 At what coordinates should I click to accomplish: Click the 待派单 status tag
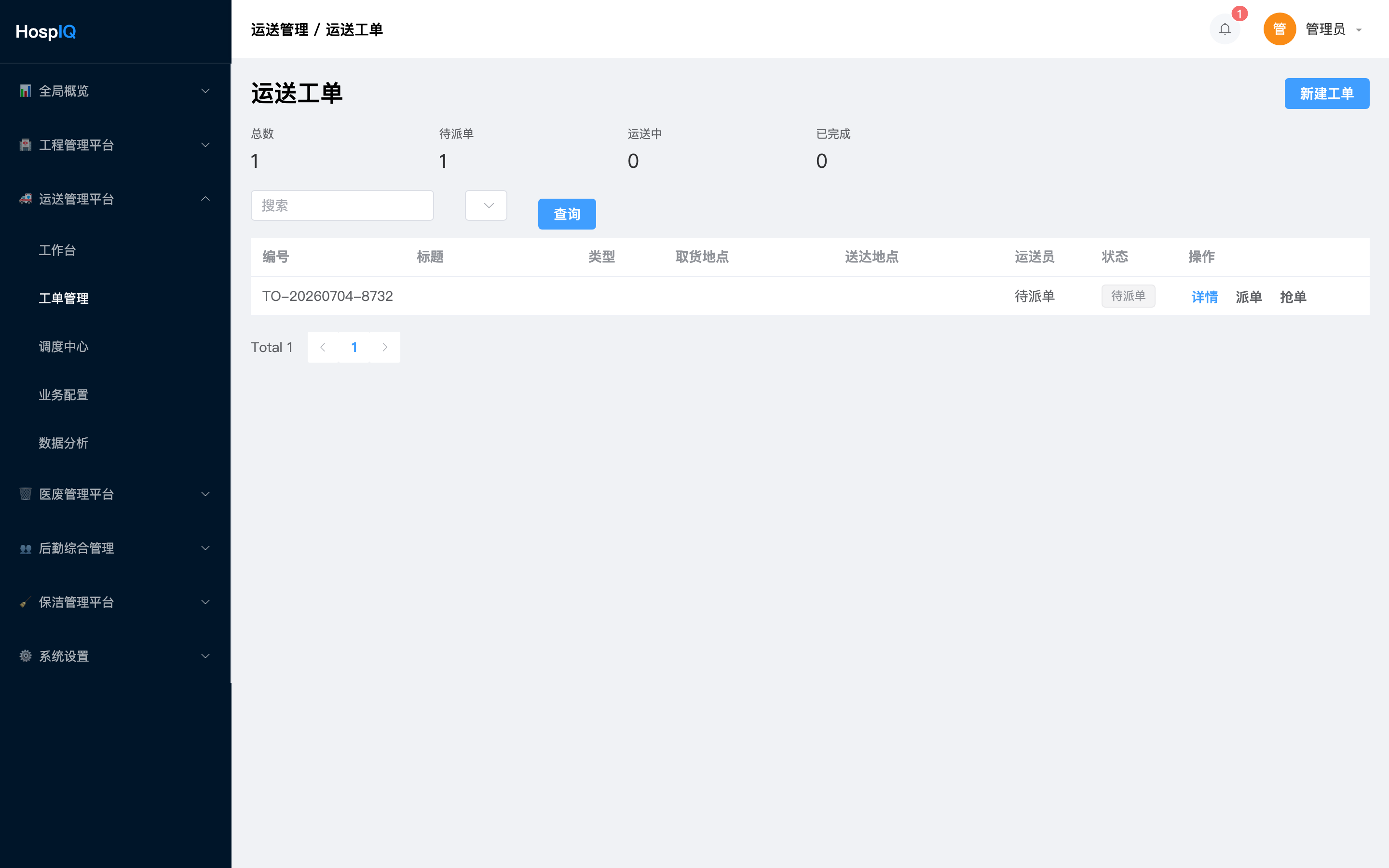[x=1128, y=296]
